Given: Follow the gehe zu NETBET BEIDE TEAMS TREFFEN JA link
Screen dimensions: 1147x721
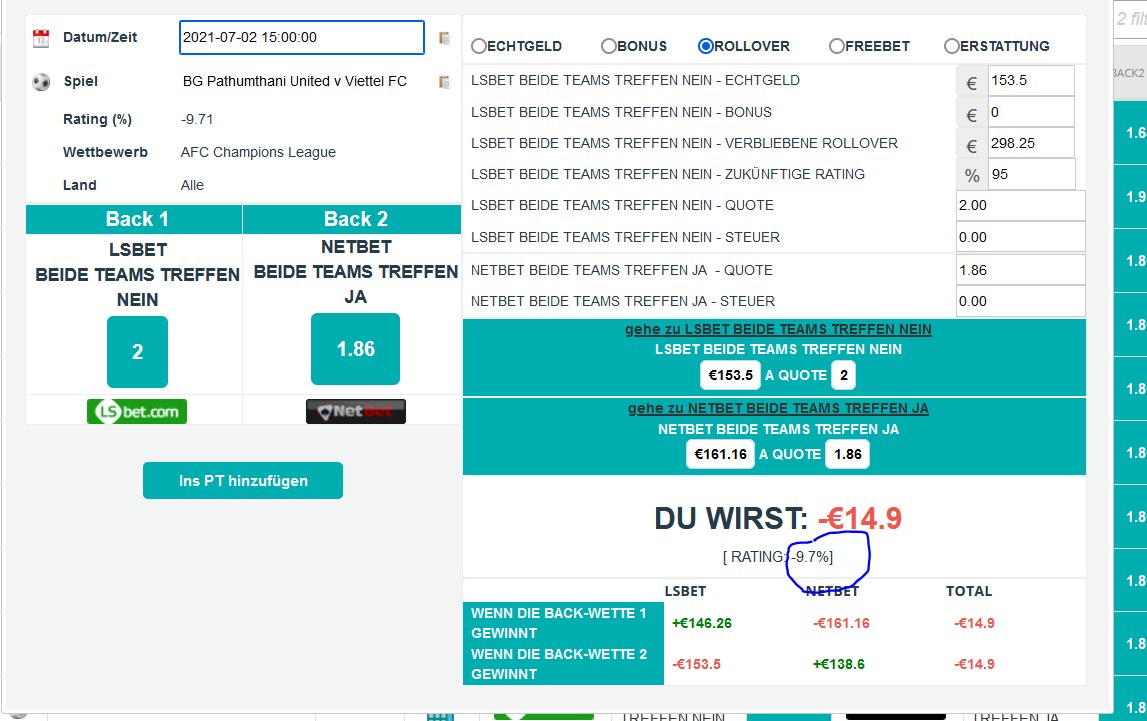Looking at the screenshot, I should [x=778, y=408].
